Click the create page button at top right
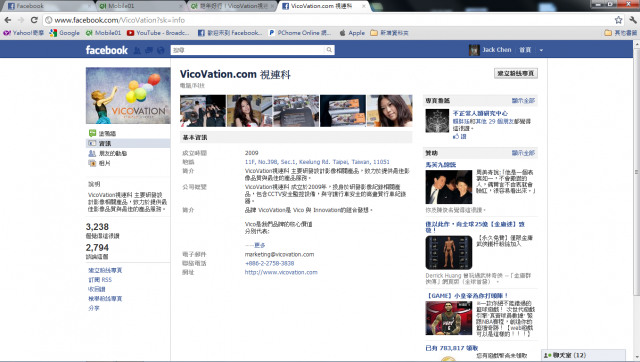The image size is (640, 362). pyautogui.click(x=516, y=73)
